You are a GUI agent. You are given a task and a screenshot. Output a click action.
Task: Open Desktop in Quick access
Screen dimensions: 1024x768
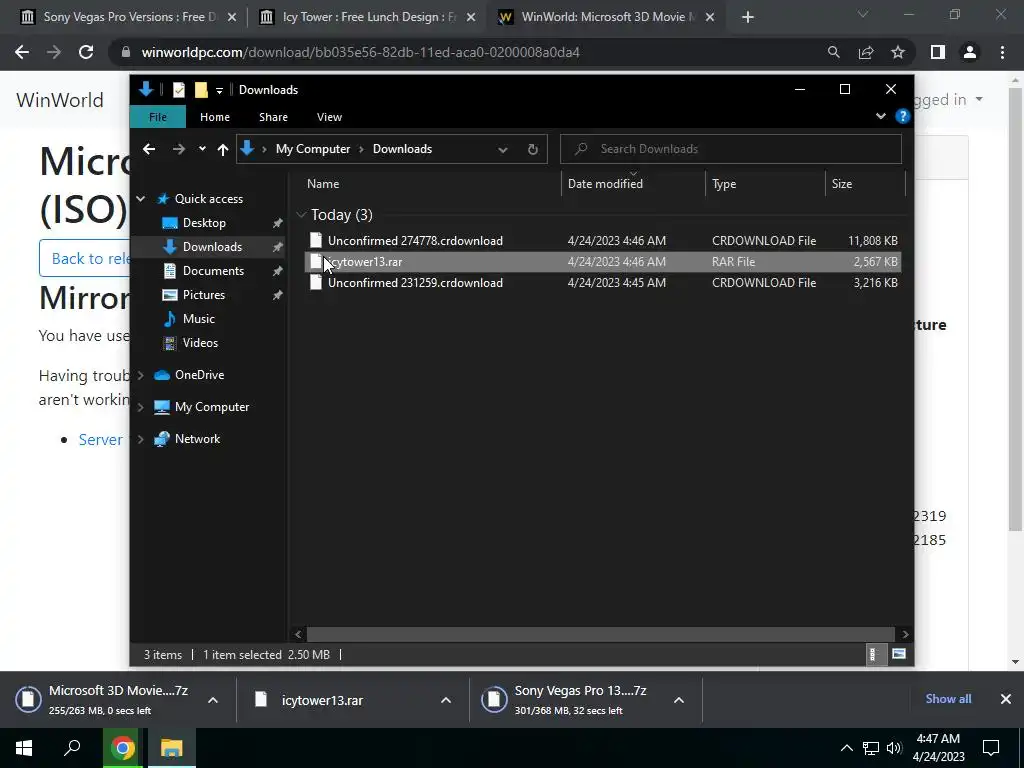point(204,223)
